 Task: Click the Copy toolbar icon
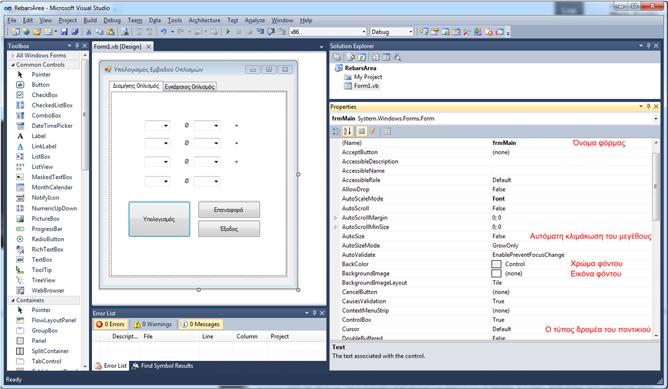coord(99,32)
